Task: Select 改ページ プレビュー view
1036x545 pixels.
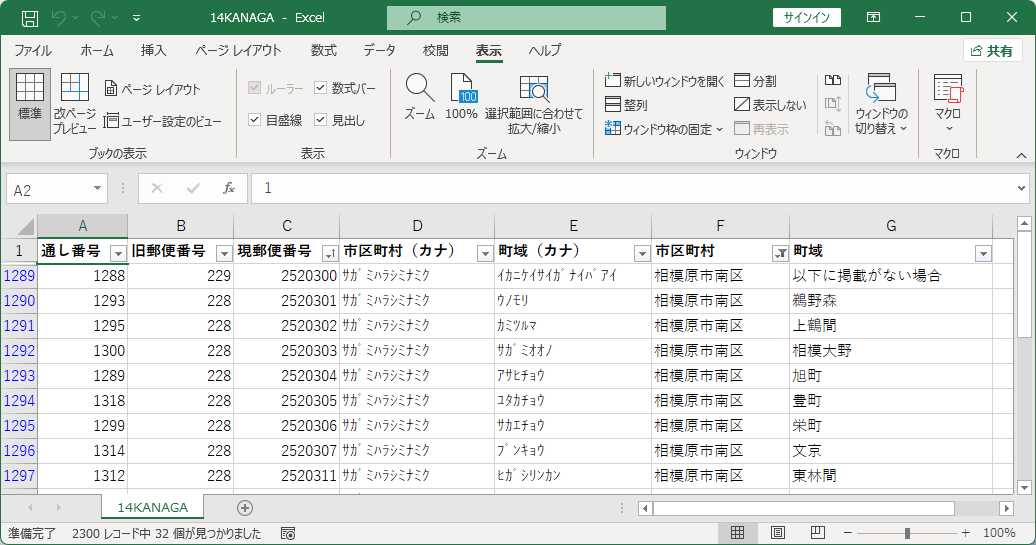Action: (x=75, y=104)
